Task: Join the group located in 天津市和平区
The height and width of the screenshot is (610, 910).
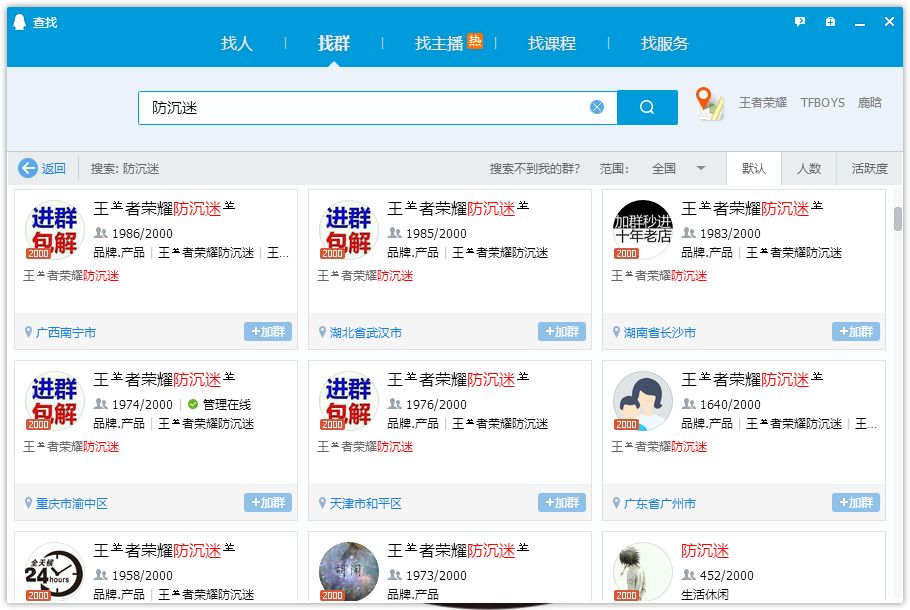Action: [x=562, y=503]
